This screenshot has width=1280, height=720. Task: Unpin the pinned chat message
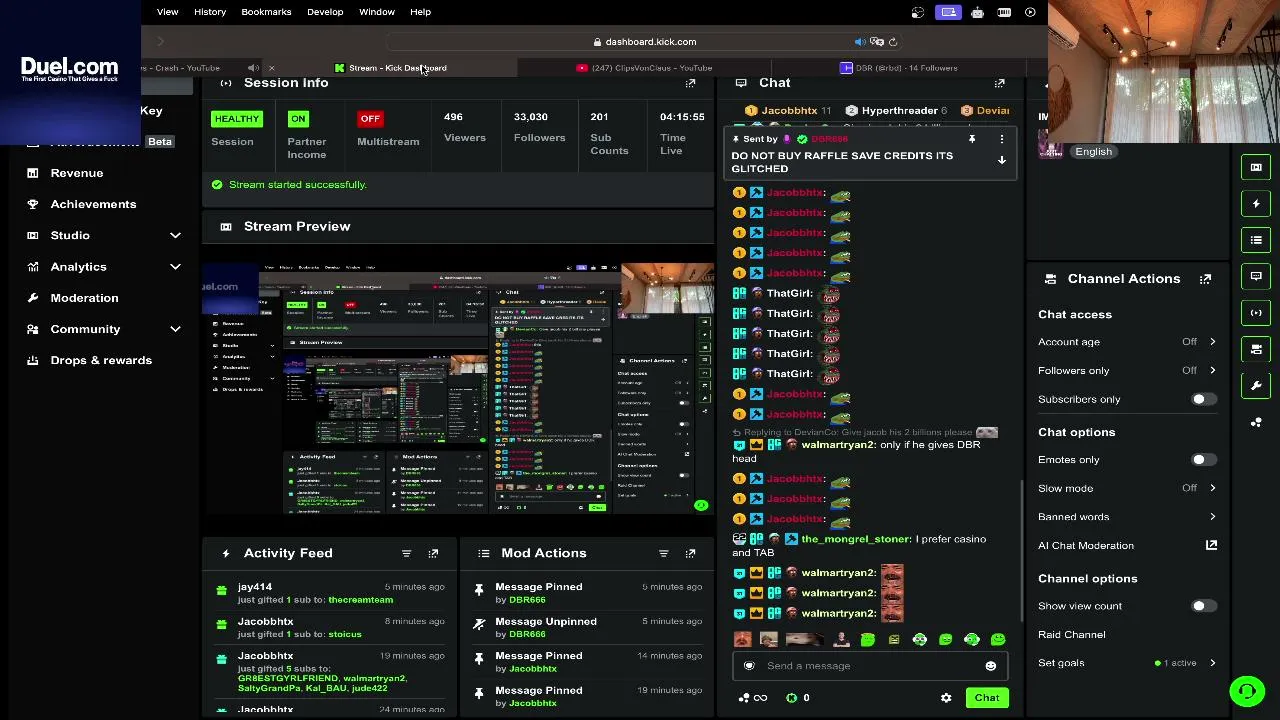coord(971,140)
